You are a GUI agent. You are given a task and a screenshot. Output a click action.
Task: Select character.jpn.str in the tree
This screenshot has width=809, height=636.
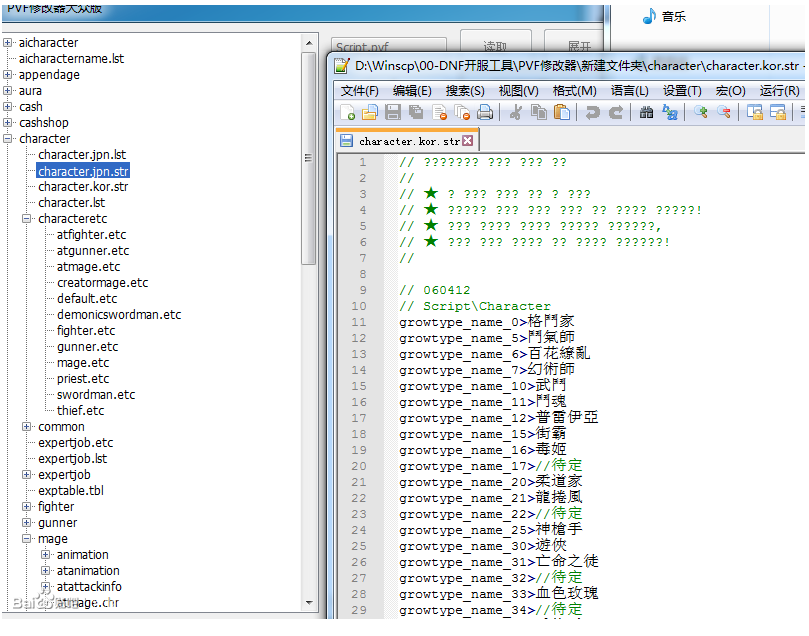coord(83,171)
